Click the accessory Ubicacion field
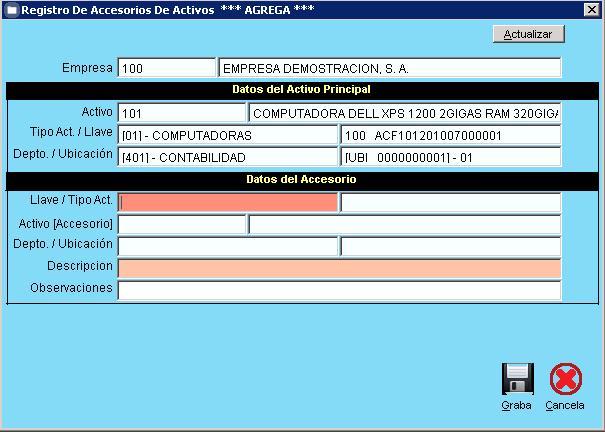 450,246
